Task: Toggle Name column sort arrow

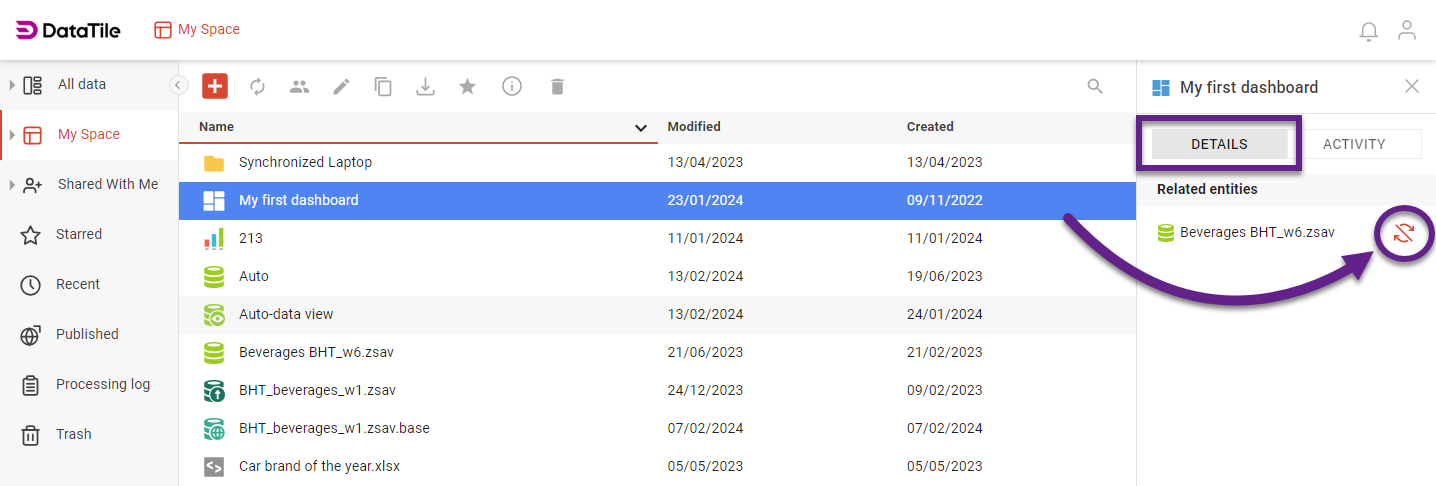Action: (x=641, y=128)
